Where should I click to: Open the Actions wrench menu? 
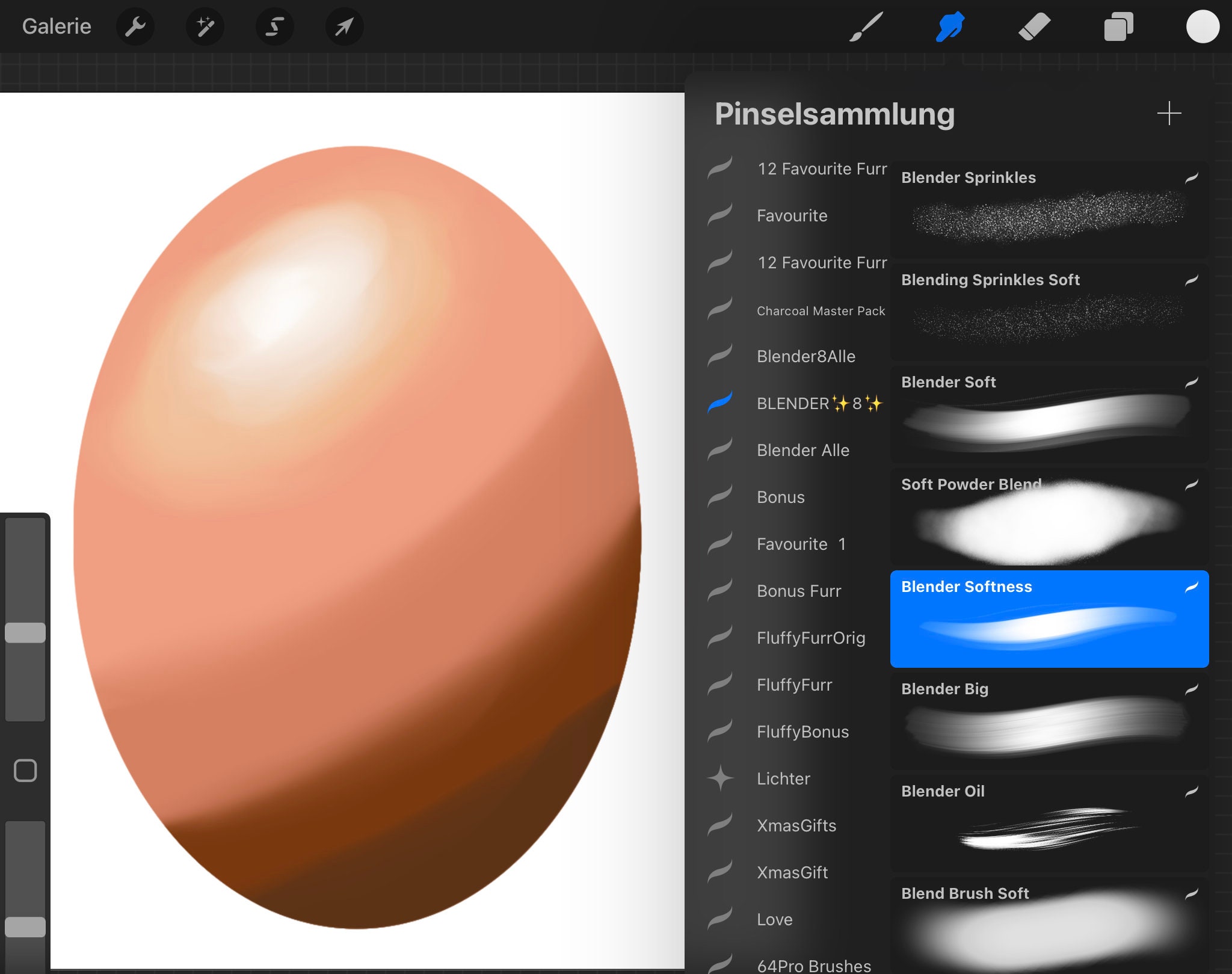point(135,26)
